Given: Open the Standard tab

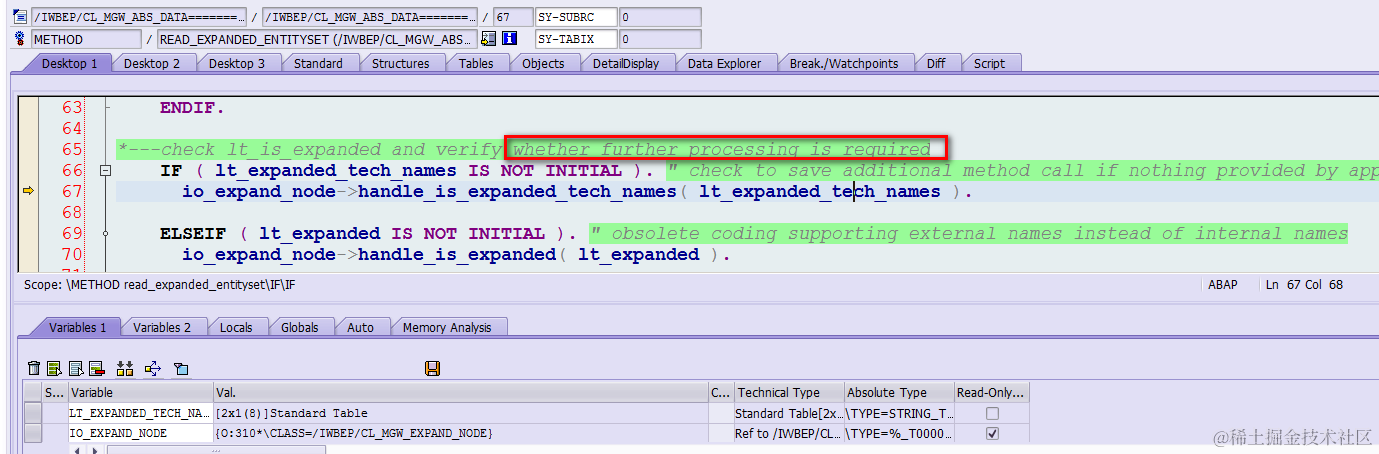Looking at the screenshot, I should (x=318, y=63).
